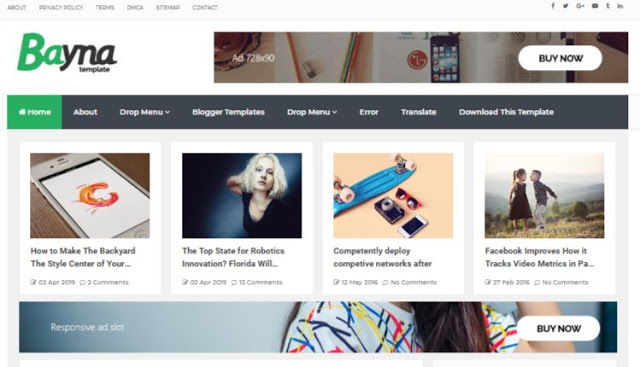Open the How to Make The Backyard article

click(83, 257)
